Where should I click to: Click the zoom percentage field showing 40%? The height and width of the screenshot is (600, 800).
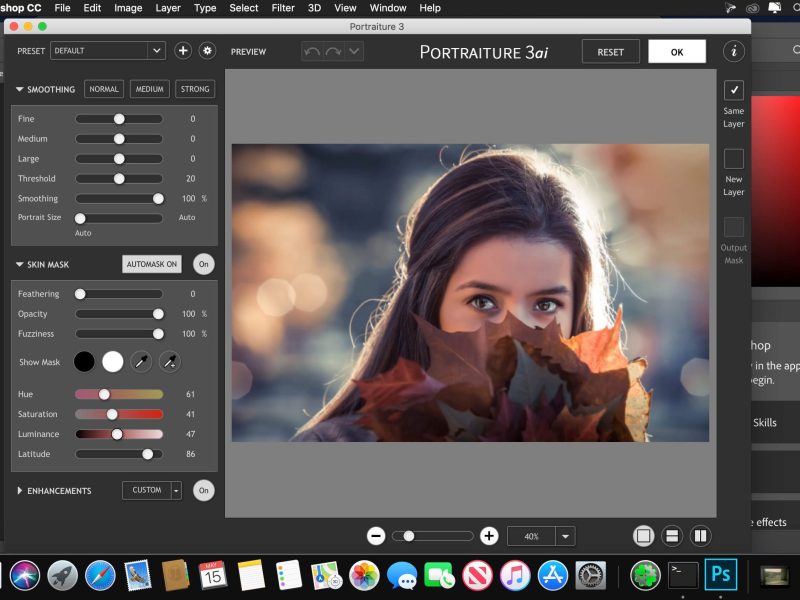point(531,536)
